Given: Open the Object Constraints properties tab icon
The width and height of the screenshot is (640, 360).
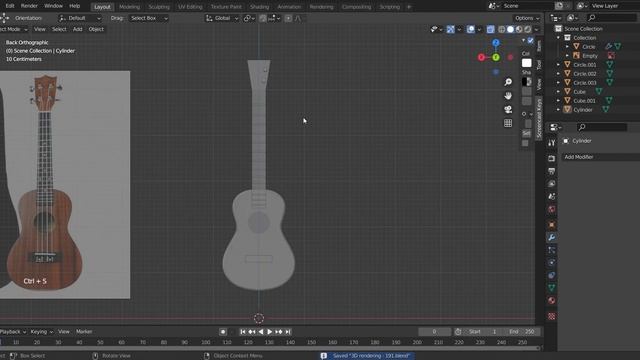Looking at the screenshot, I should coord(551,275).
